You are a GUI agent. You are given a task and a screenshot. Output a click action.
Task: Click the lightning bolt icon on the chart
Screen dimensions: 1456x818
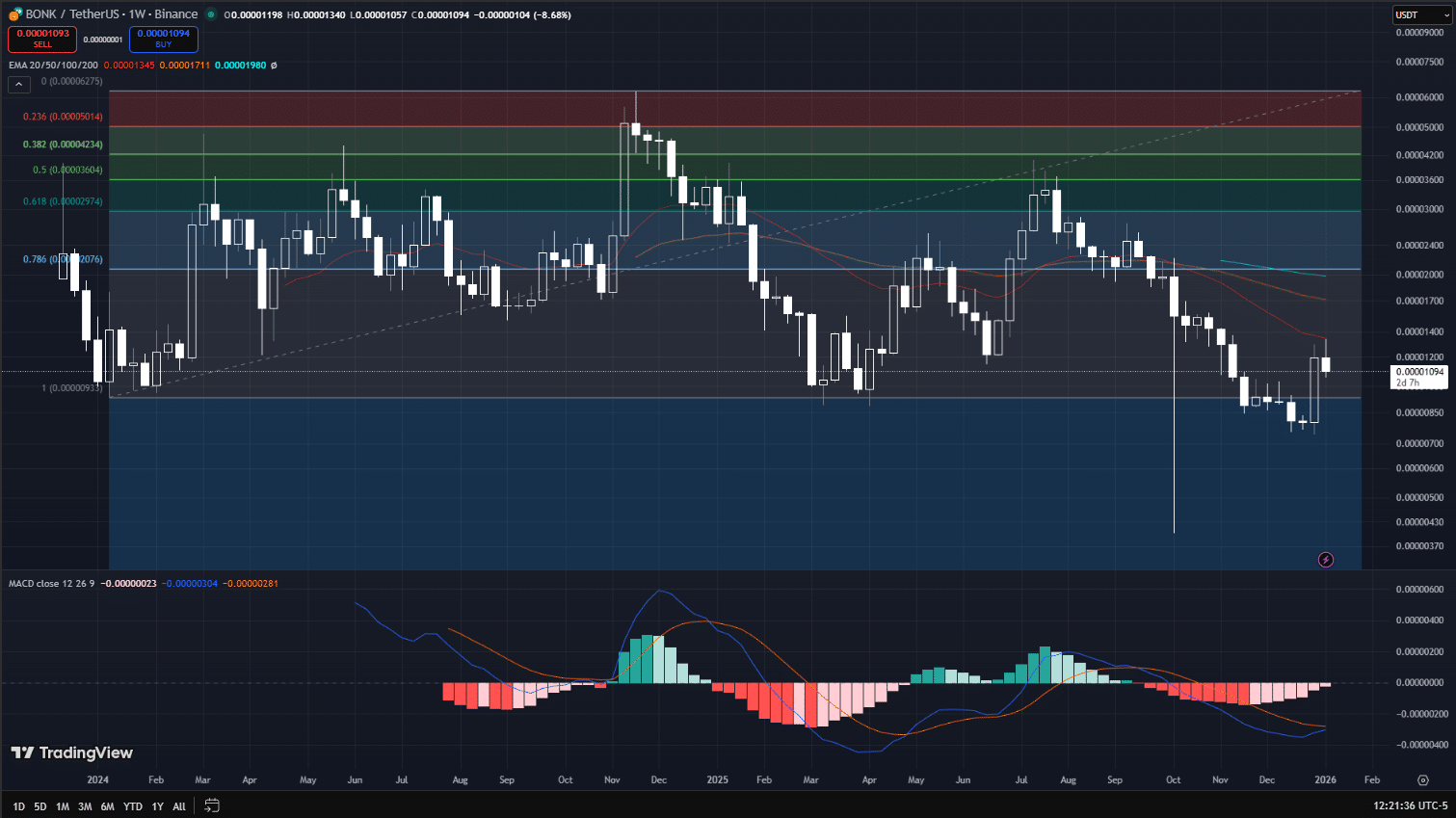click(x=1326, y=560)
